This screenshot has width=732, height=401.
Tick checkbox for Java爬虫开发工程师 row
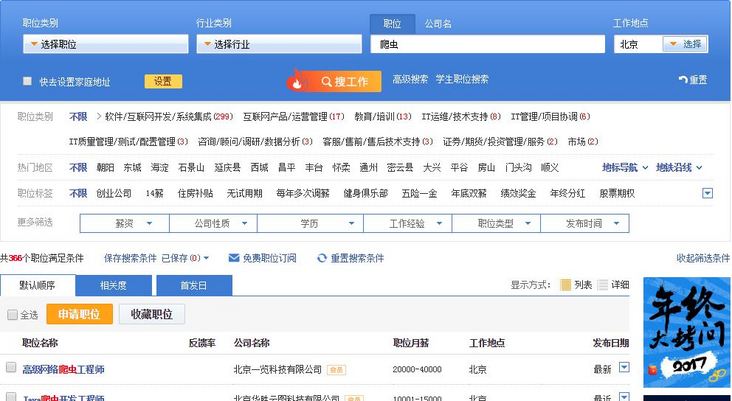(11, 396)
